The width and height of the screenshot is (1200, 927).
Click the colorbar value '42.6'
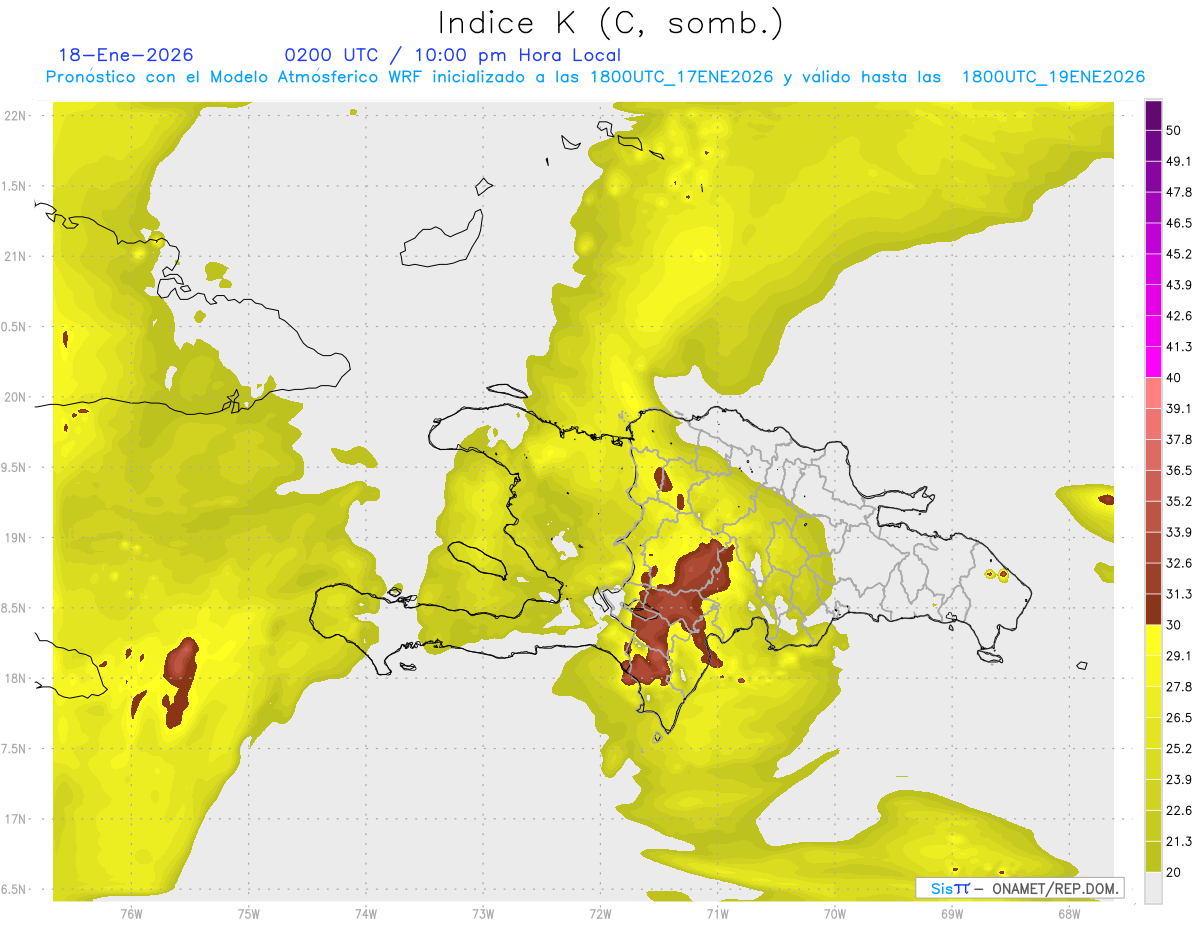[1179, 316]
